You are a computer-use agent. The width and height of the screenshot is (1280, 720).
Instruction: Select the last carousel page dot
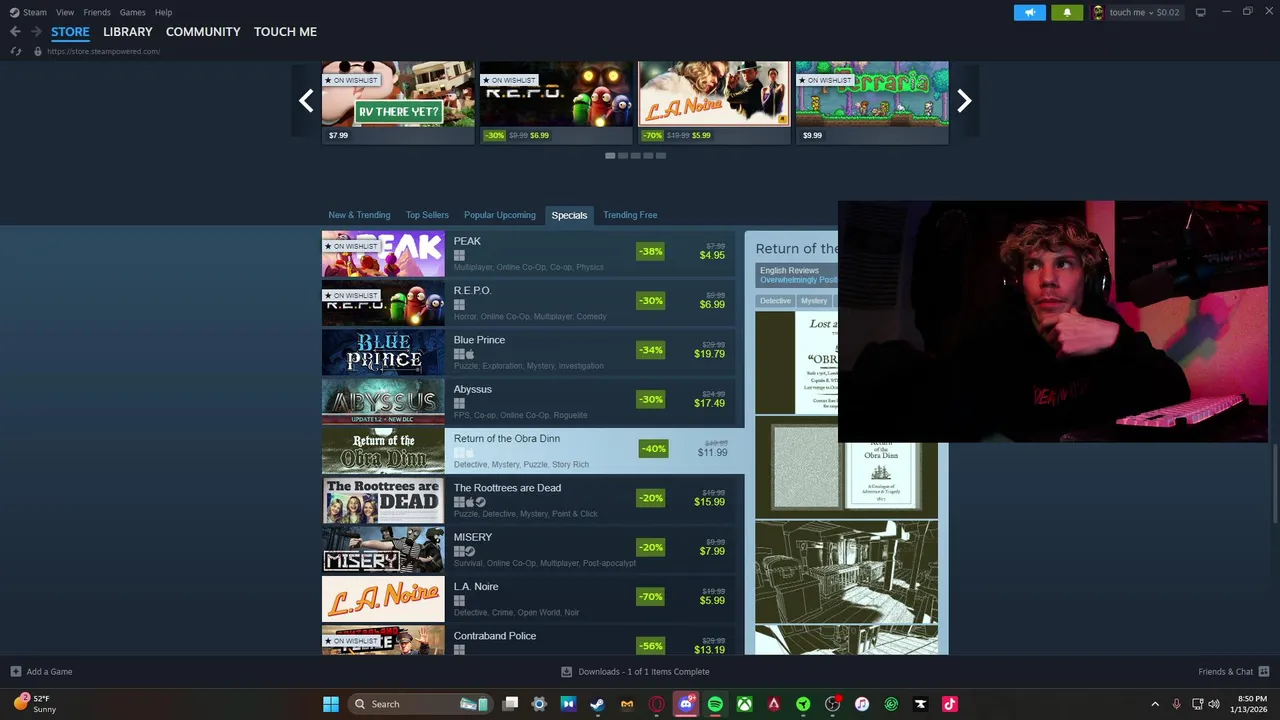[x=660, y=156]
